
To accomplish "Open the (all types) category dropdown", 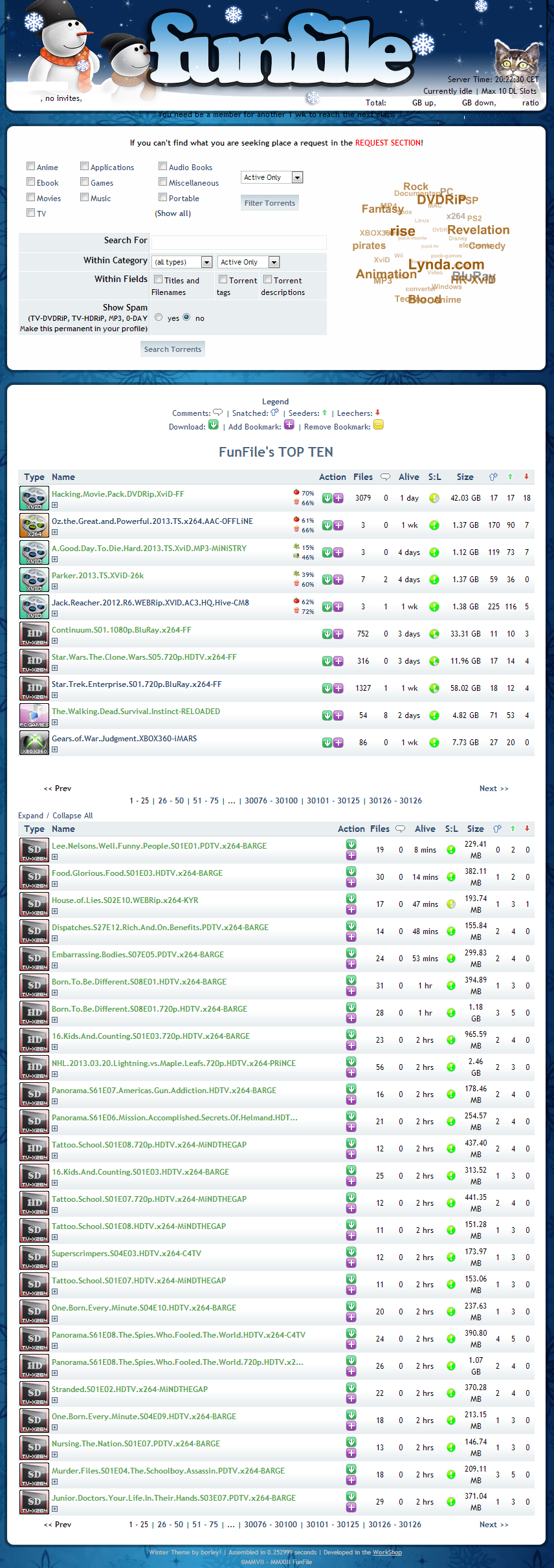I will [183, 262].
